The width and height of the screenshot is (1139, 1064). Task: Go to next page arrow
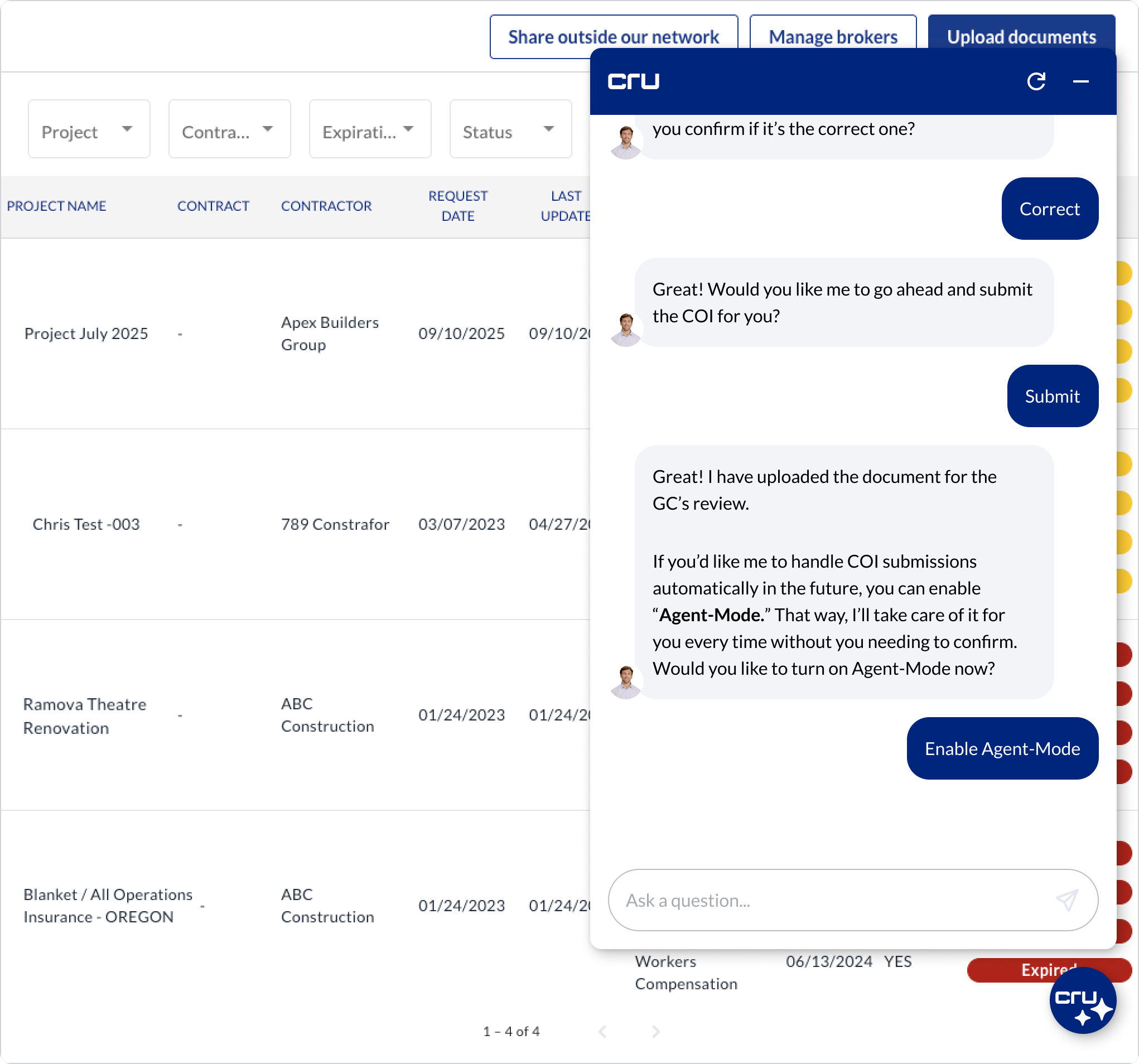[656, 1031]
